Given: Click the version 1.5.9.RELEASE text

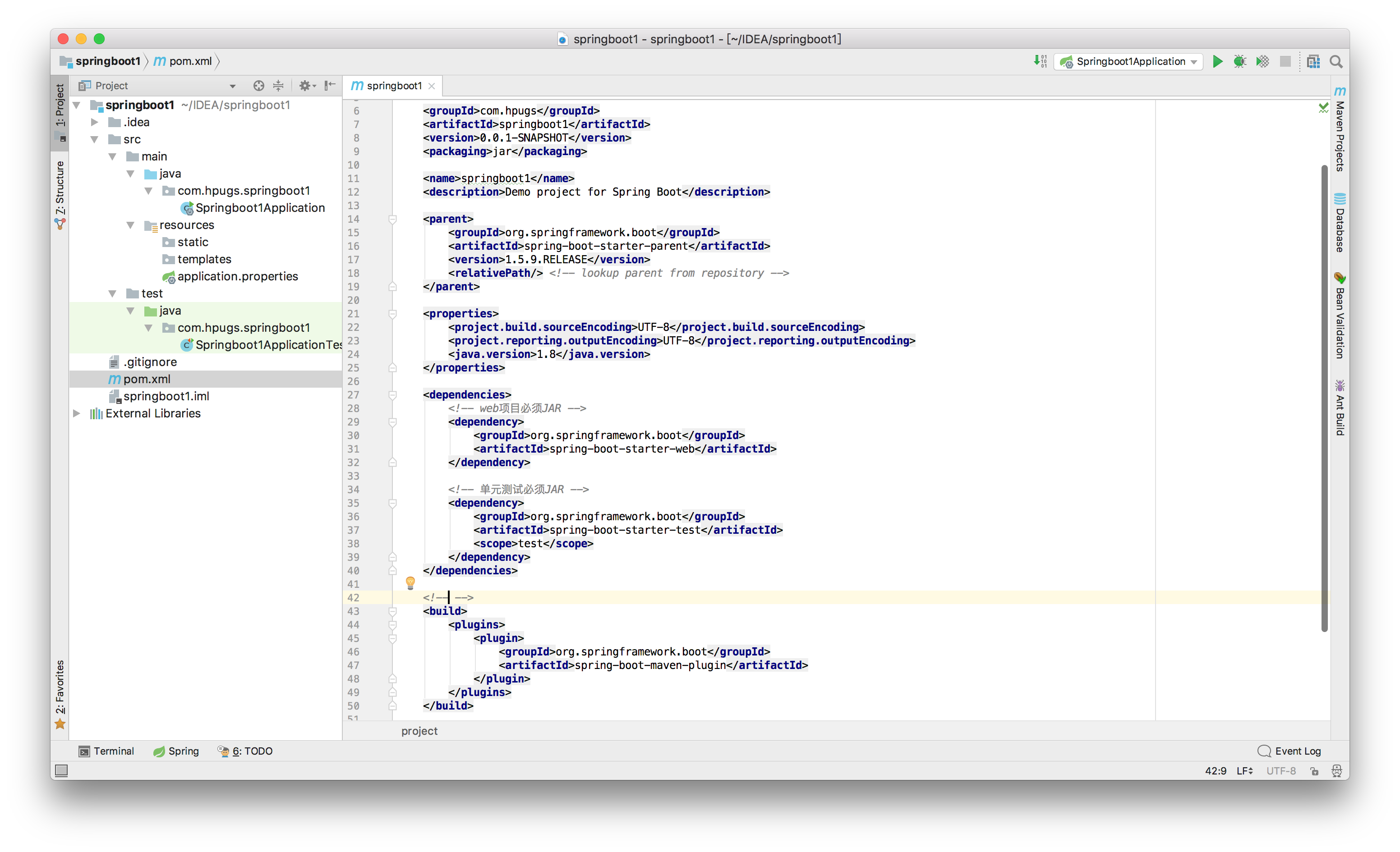Looking at the screenshot, I should click(545, 260).
